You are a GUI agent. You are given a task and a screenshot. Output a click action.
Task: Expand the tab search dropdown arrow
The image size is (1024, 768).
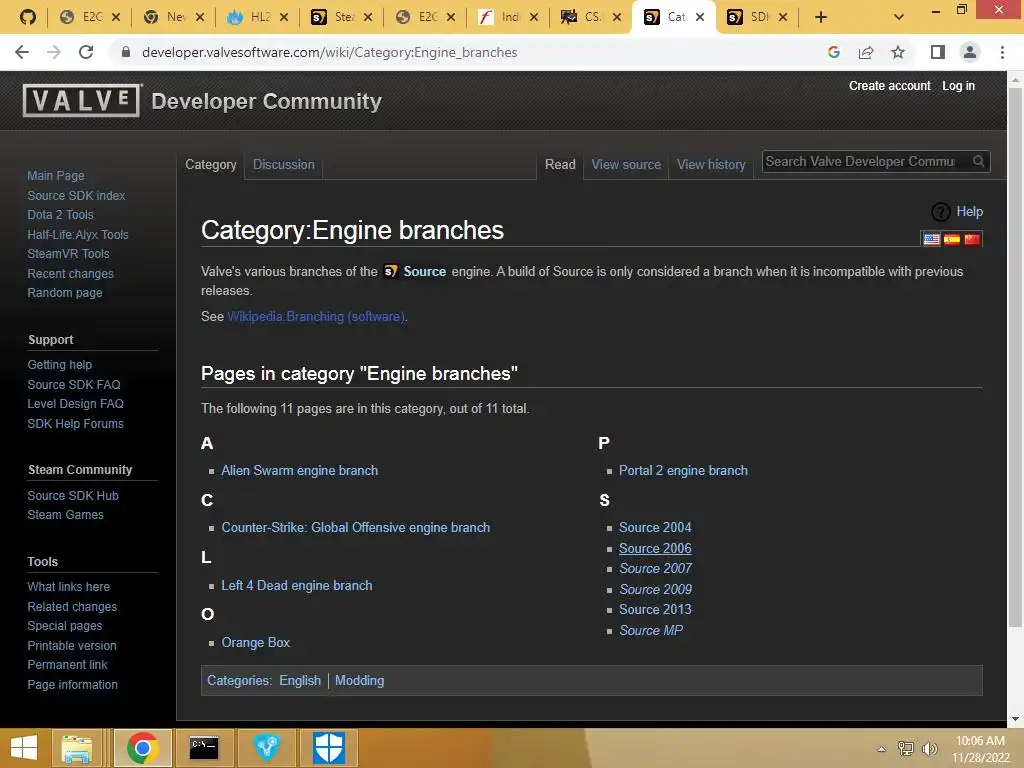(x=899, y=17)
